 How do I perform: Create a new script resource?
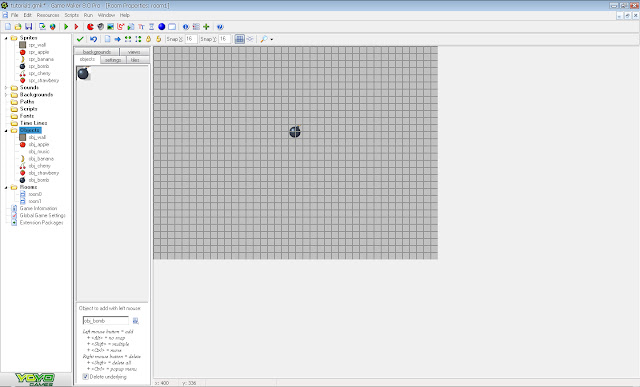[131, 27]
